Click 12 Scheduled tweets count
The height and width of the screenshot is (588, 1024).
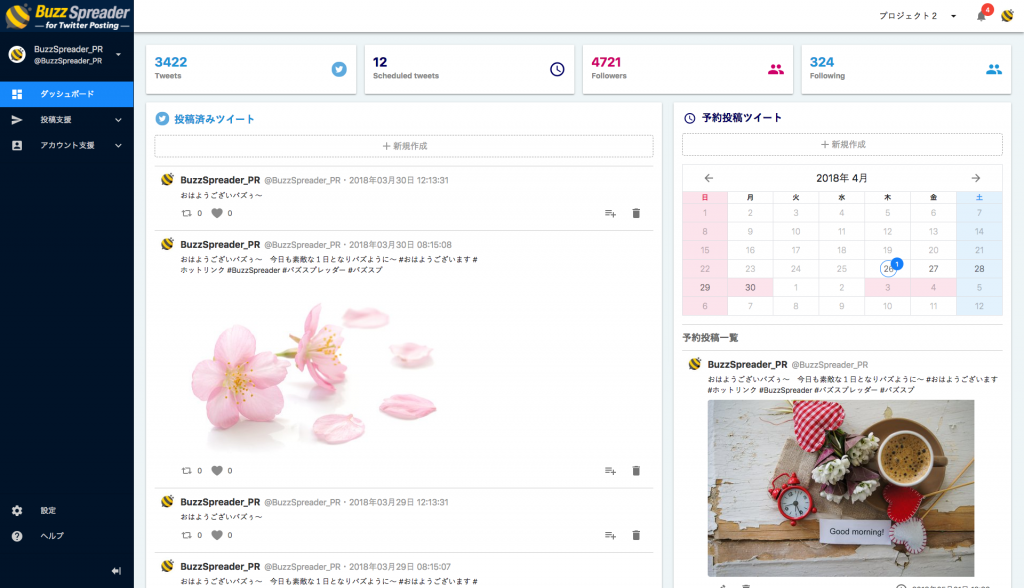[x=380, y=62]
